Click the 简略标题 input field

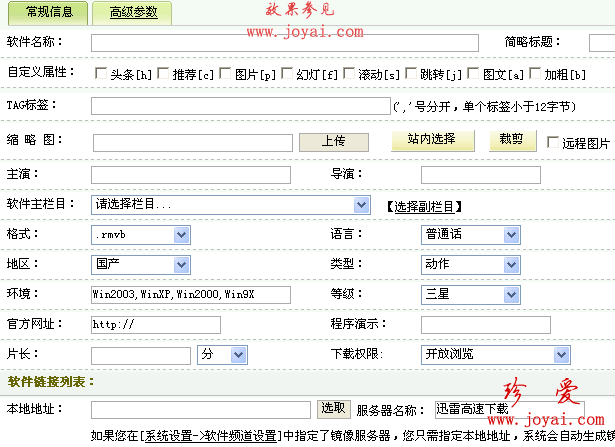click(602, 43)
